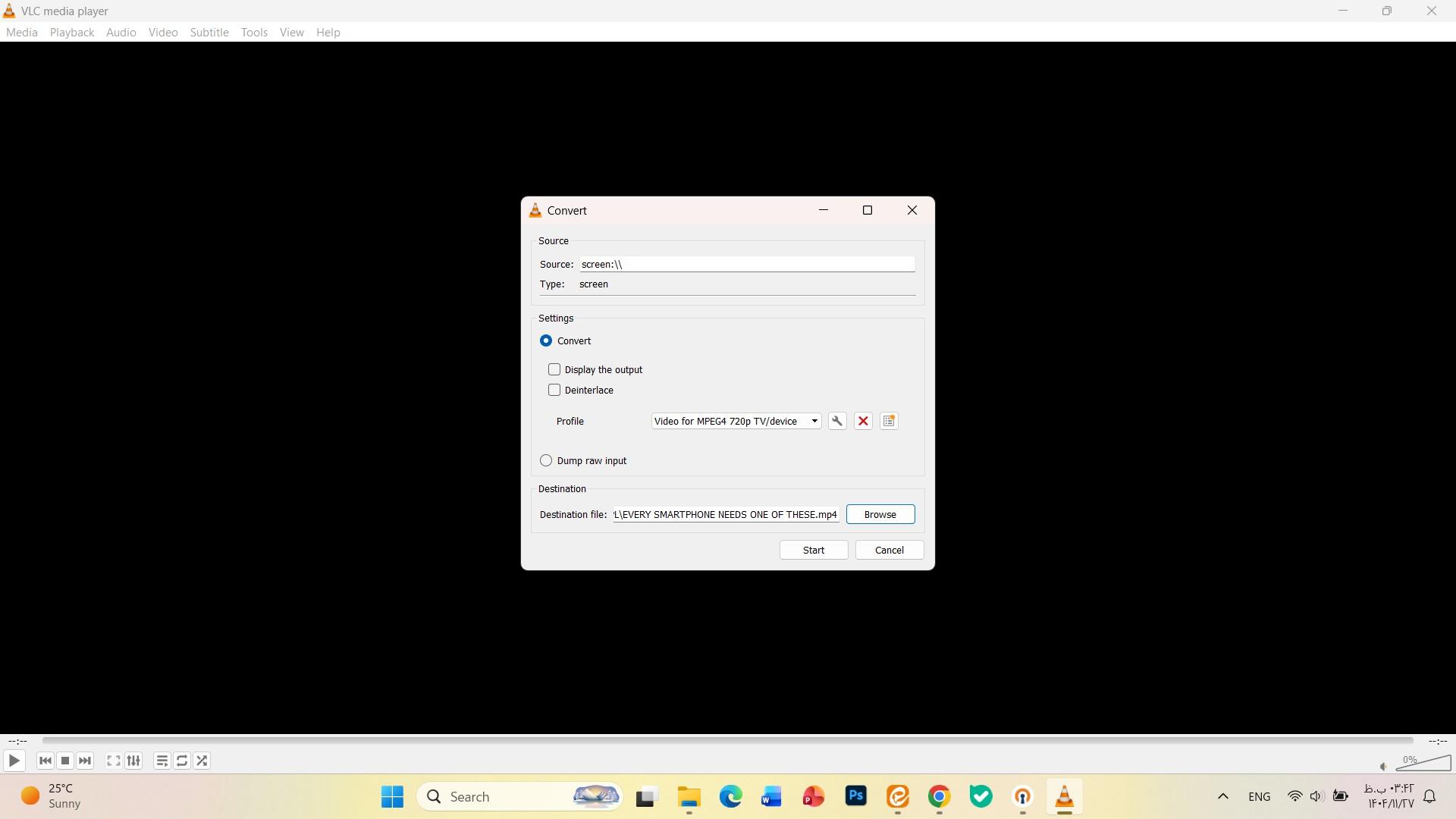Open the Tools menu
The image size is (1456, 819).
254,32
